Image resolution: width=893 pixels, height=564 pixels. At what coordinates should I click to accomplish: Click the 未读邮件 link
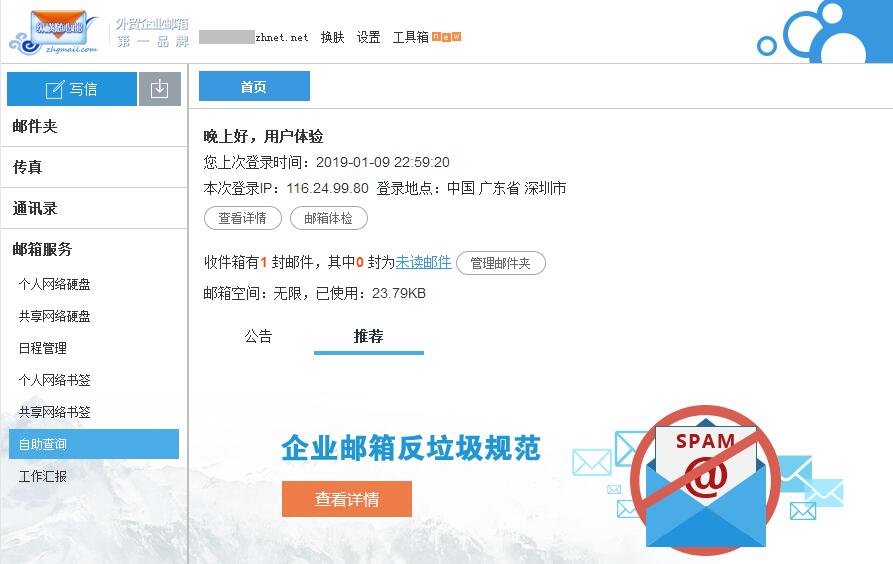click(x=423, y=262)
